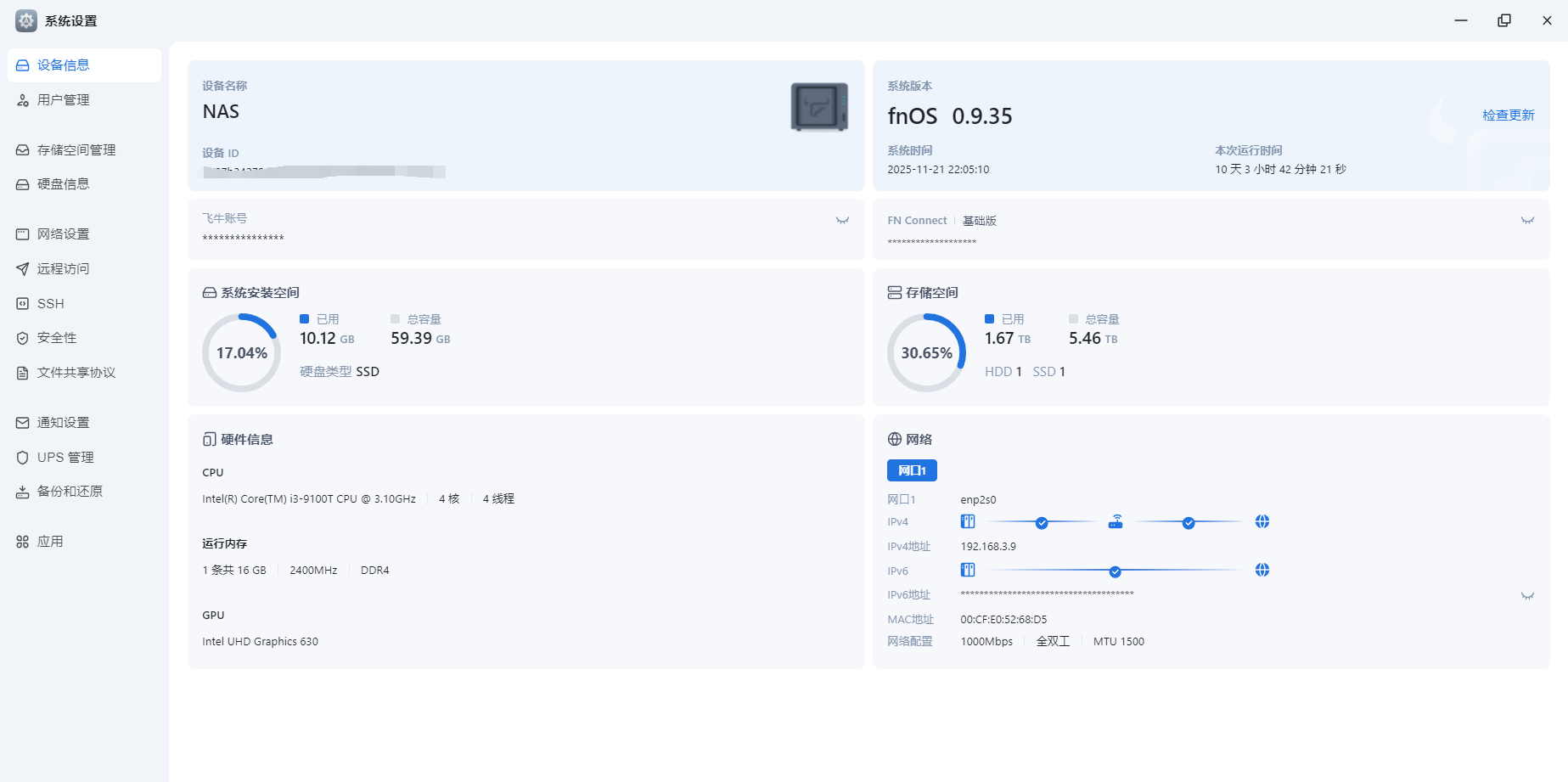Click the IPv6 connection checkmark

click(x=1116, y=571)
